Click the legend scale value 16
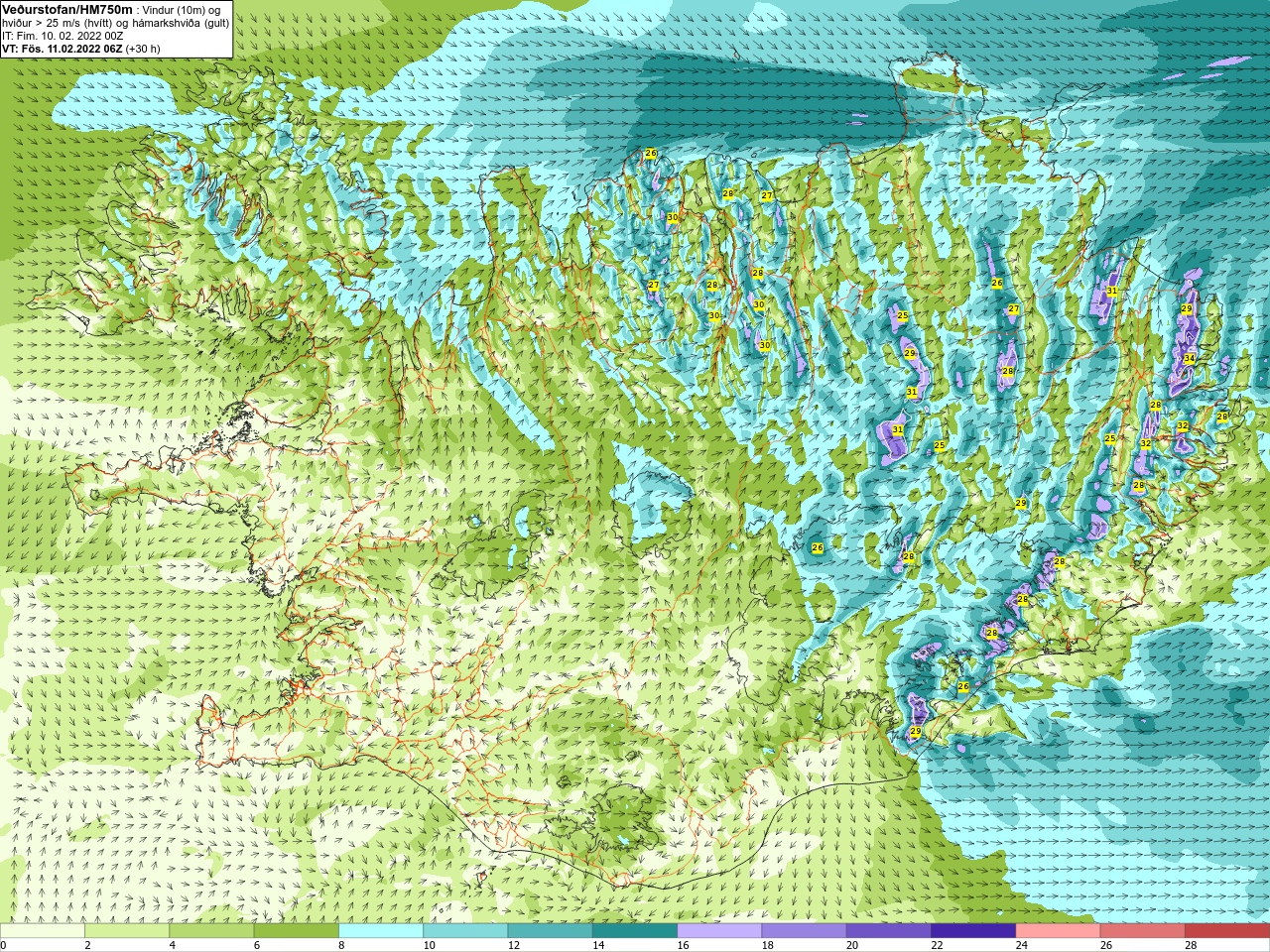 coord(683,945)
